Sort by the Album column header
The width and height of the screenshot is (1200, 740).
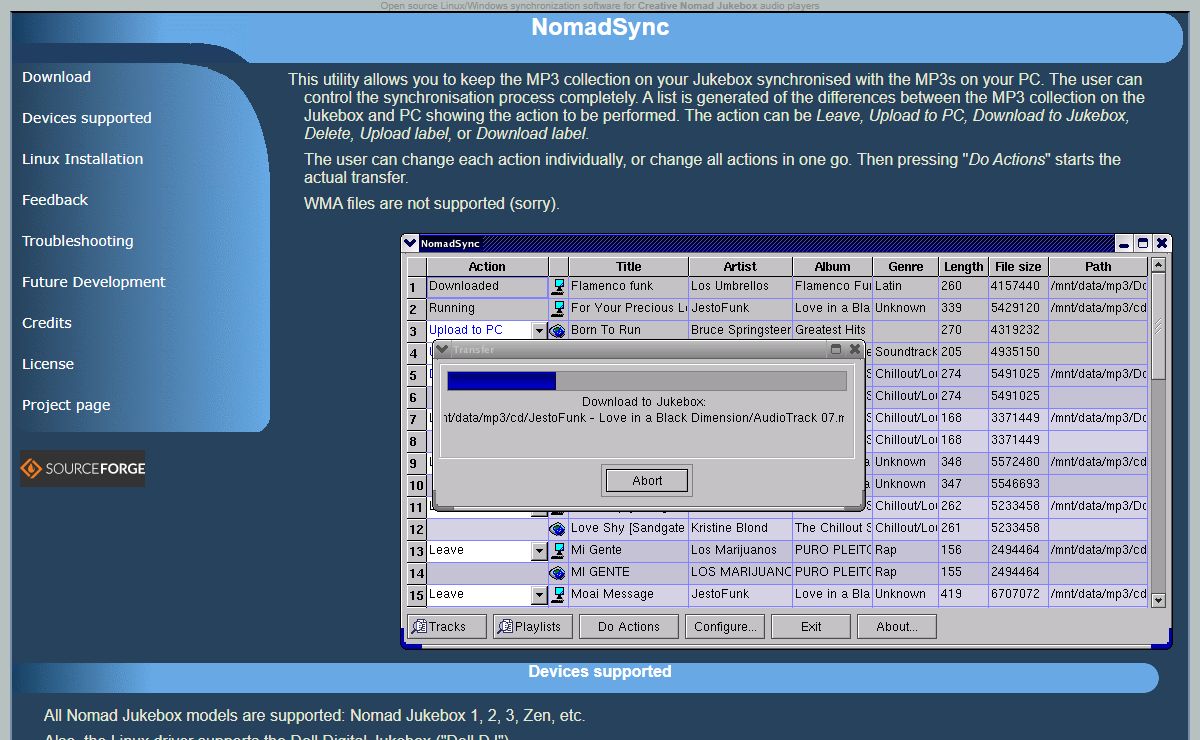click(832, 267)
